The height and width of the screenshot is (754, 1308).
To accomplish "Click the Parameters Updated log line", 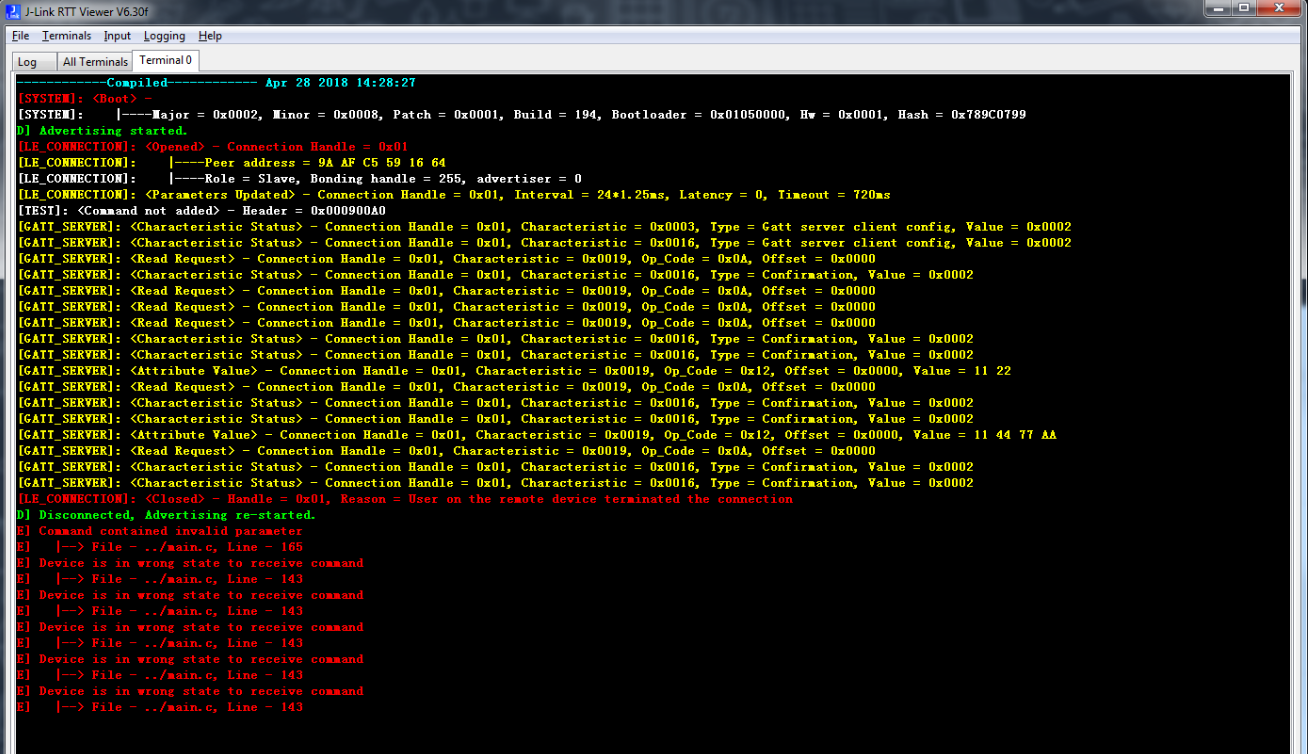I will (454, 195).
